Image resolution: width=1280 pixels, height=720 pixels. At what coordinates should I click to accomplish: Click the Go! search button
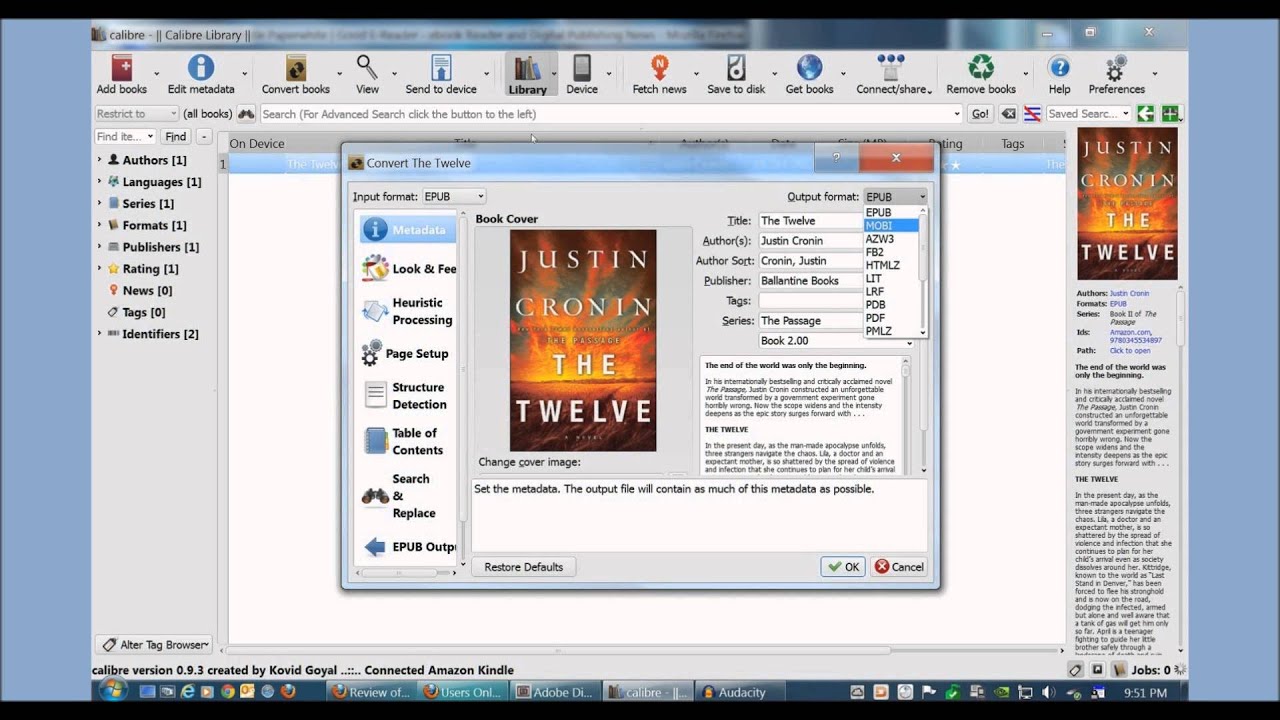pos(980,114)
